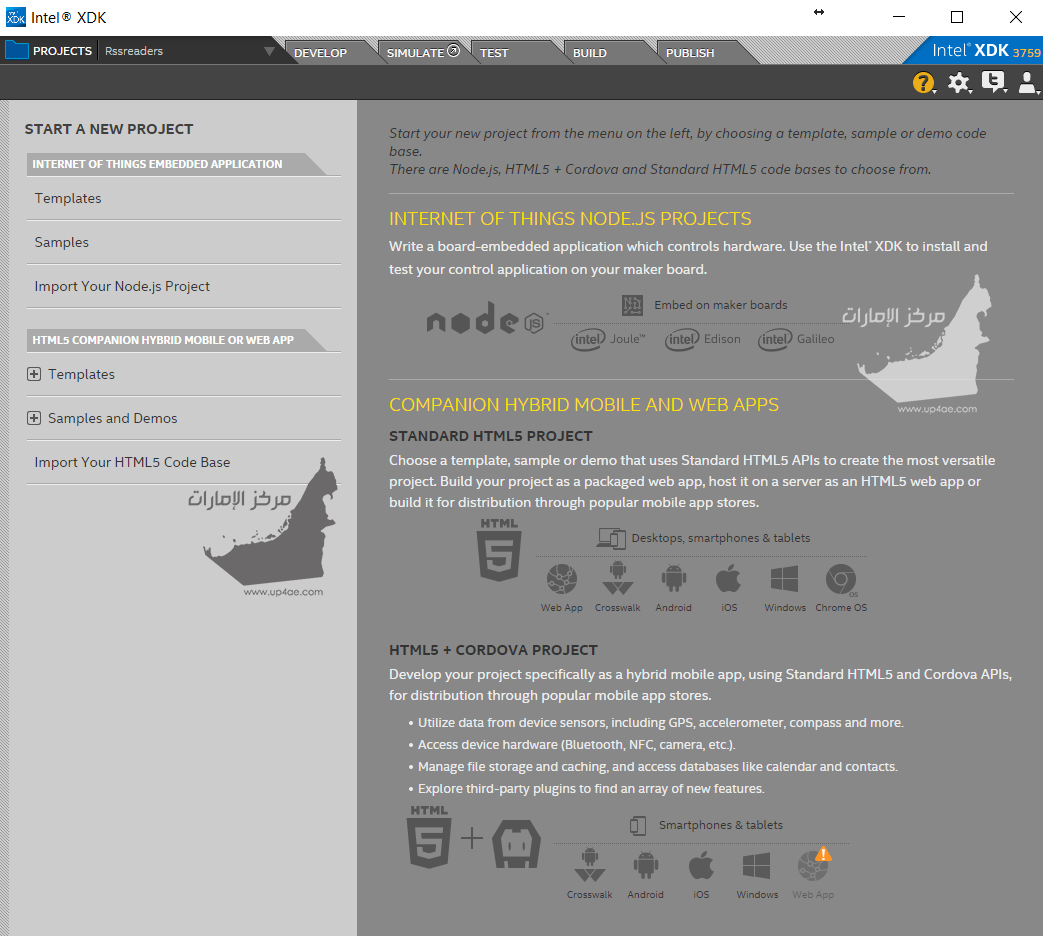The image size is (1043, 936).
Task: Click the iOS apple icon under Smartphones & tablets
Action: pos(701,865)
